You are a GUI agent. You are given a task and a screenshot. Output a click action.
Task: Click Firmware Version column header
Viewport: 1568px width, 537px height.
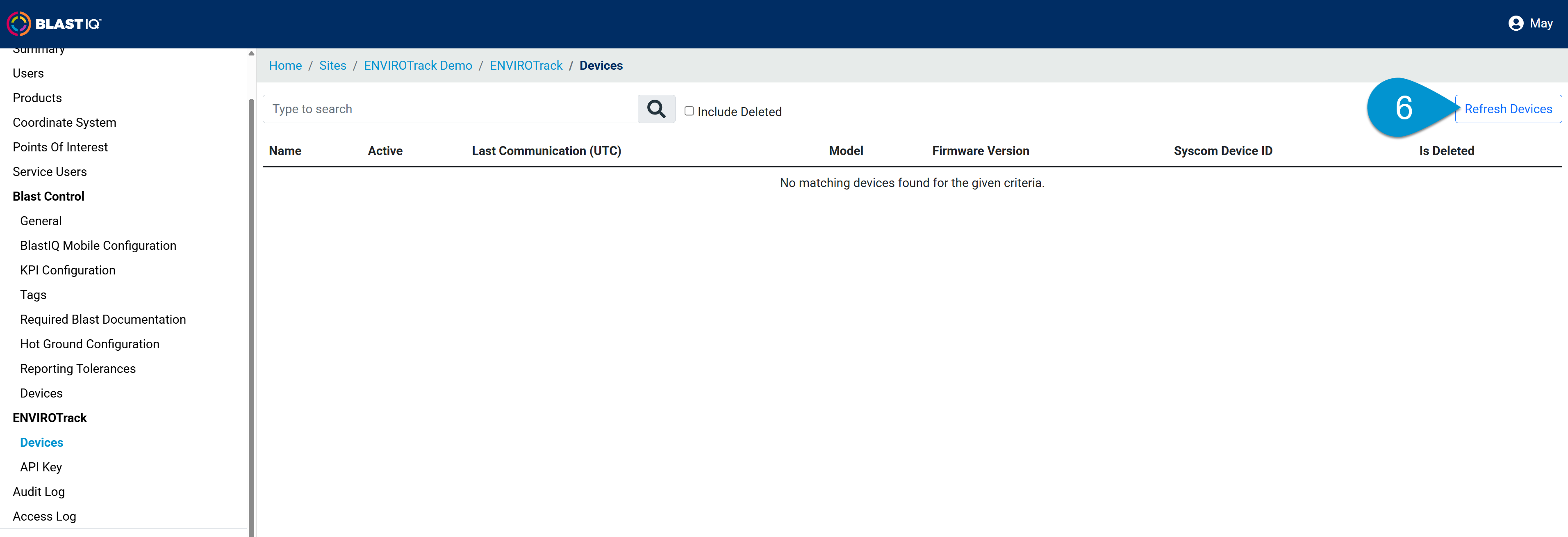(x=980, y=151)
